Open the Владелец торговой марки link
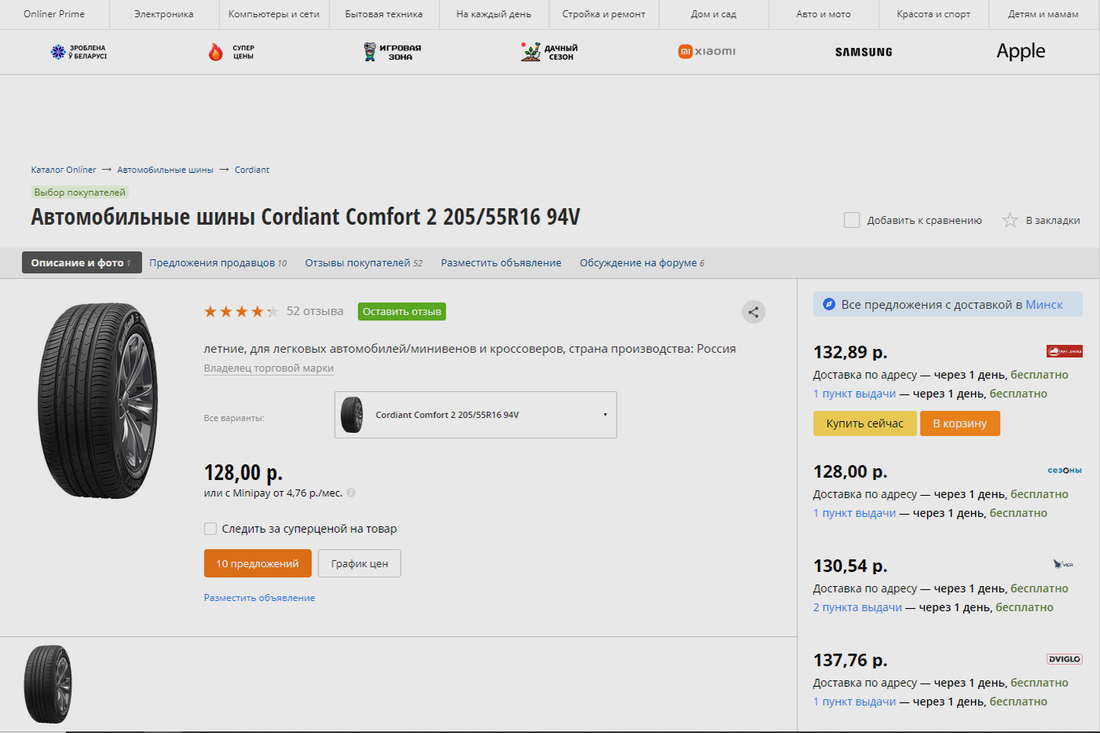The height and width of the screenshot is (733, 1100). pyautogui.click(x=269, y=368)
